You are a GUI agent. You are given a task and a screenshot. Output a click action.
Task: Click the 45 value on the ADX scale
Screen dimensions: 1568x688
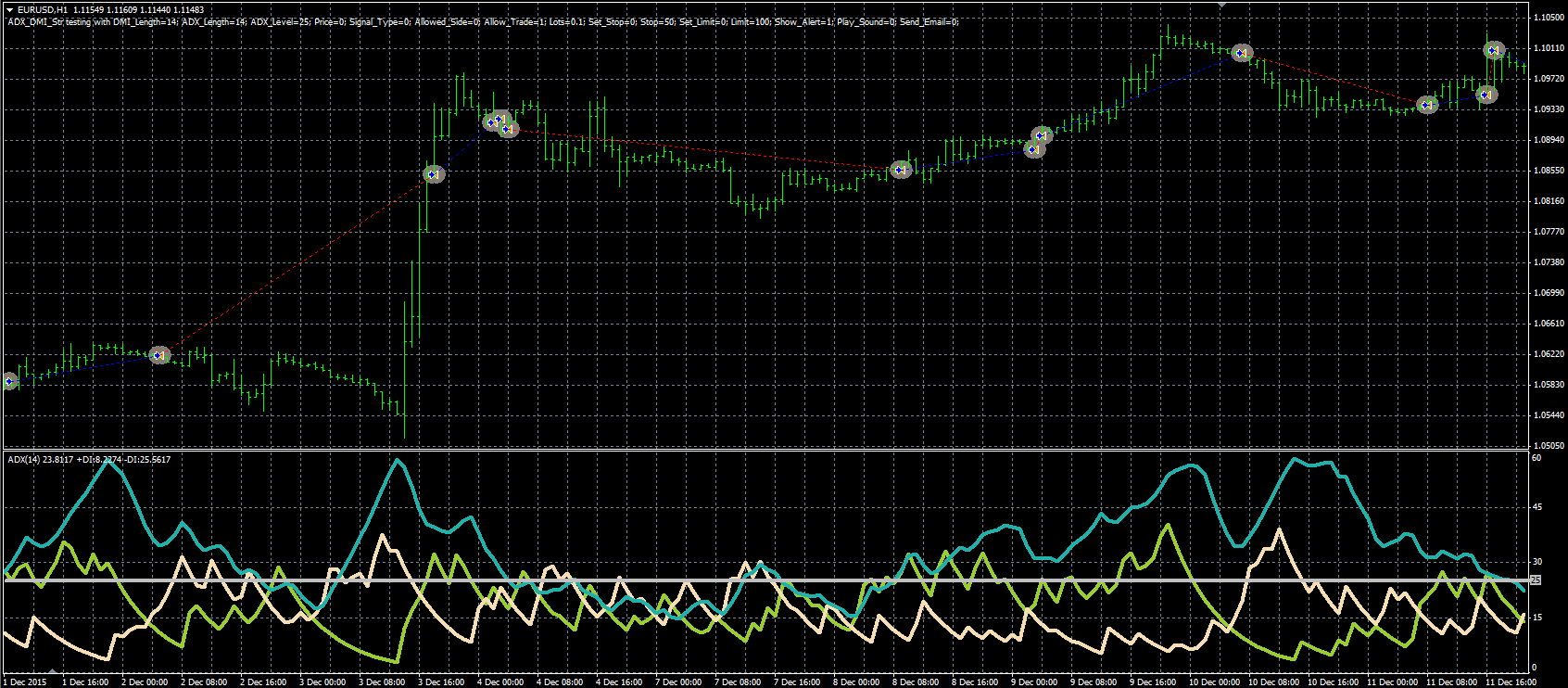[x=1536, y=507]
